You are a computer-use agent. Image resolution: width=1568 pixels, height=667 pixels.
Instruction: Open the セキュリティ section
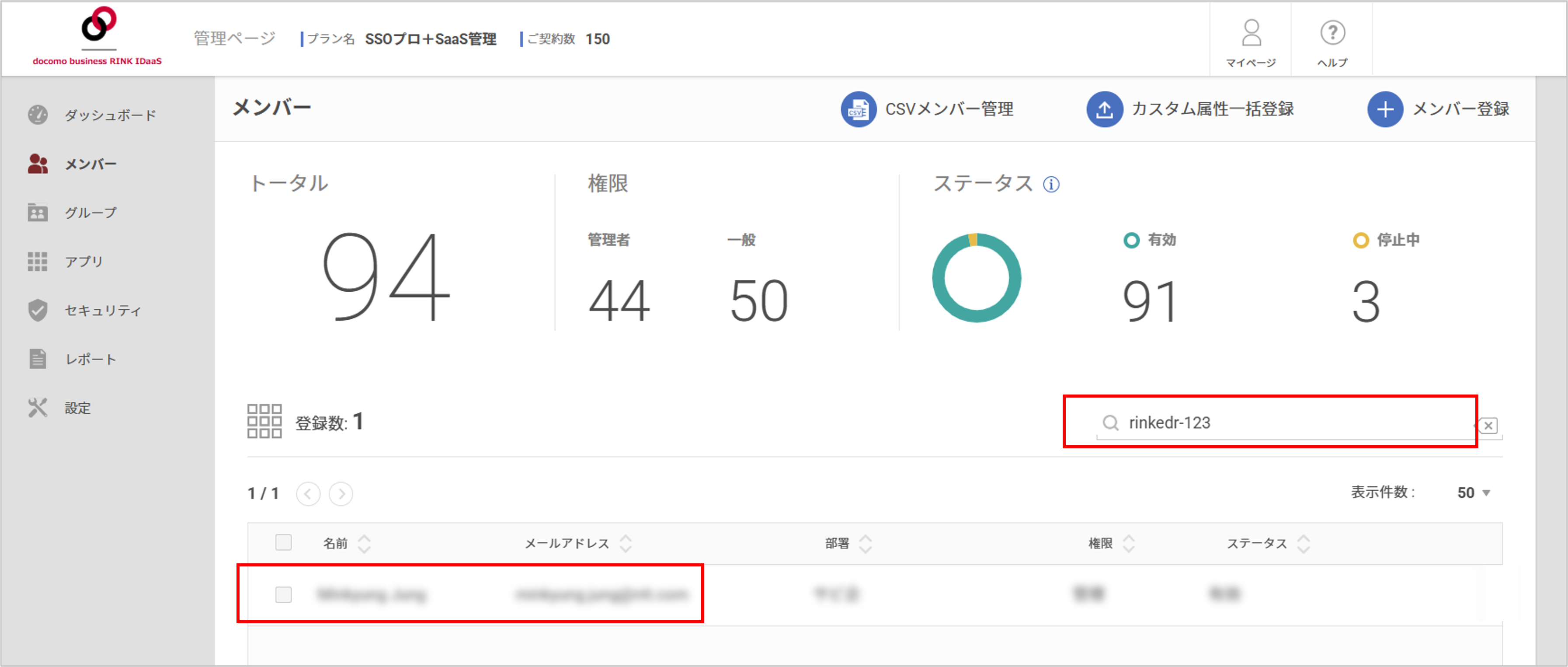click(102, 310)
